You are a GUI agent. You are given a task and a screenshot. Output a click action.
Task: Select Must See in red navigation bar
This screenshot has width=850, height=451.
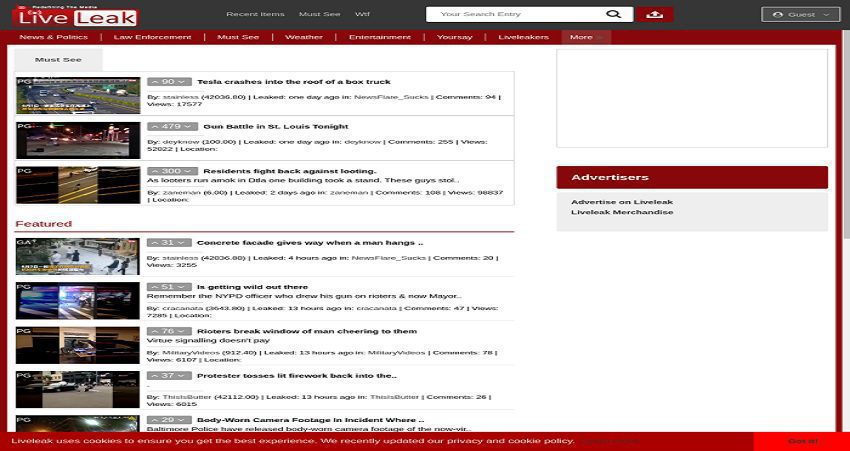(238, 37)
